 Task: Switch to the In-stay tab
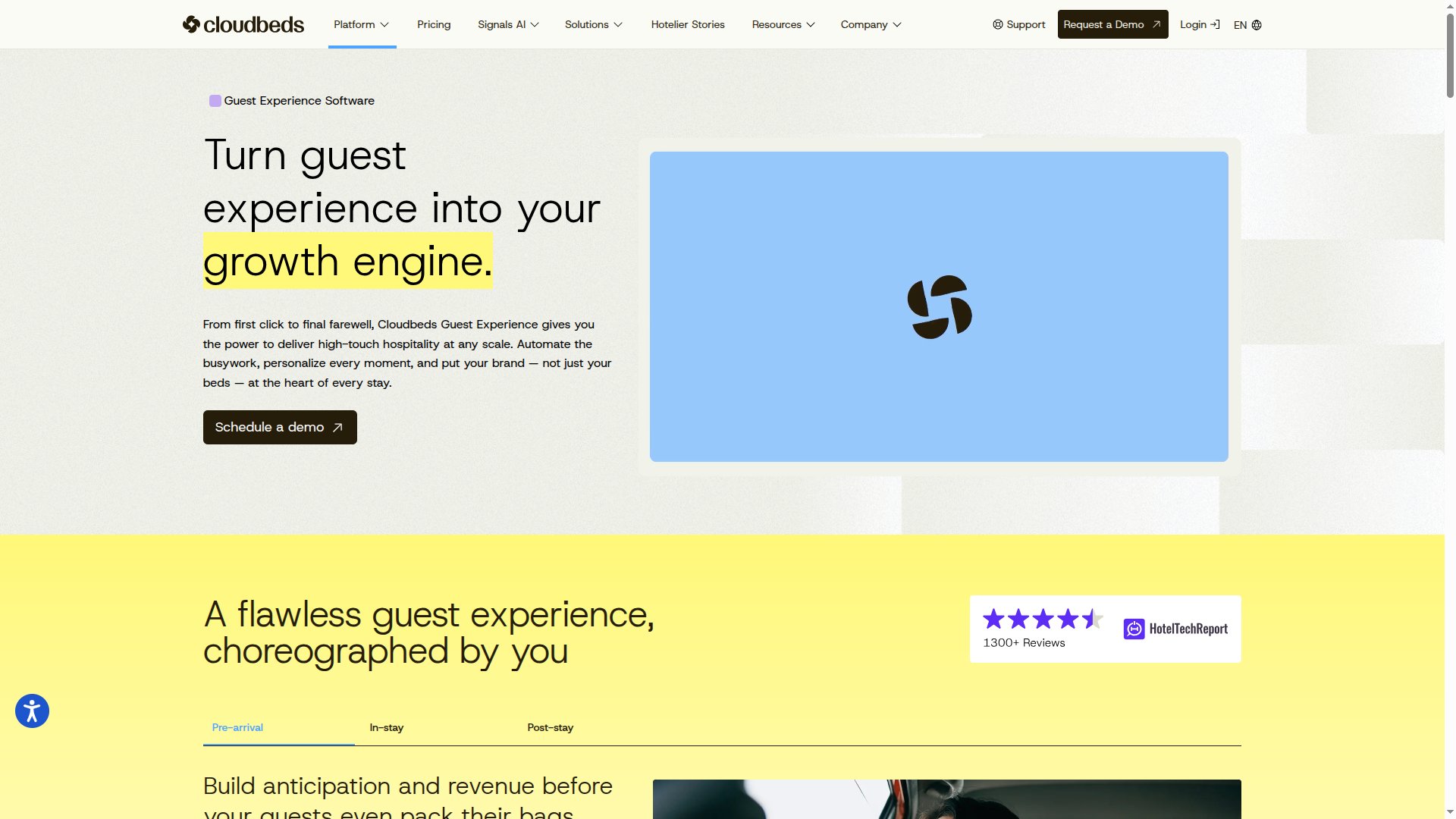(386, 727)
